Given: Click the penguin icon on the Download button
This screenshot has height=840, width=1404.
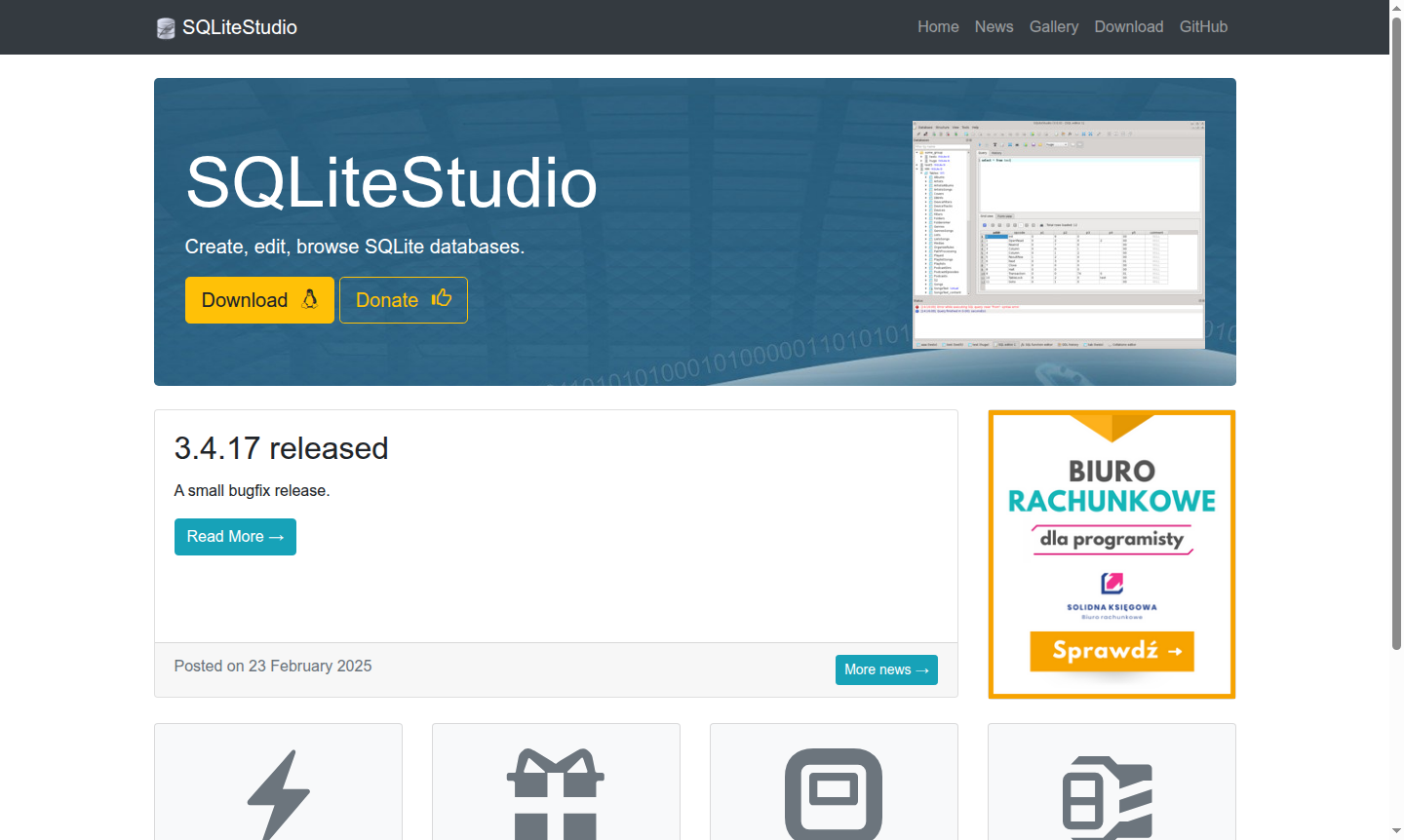Looking at the screenshot, I should click(x=310, y=299).
